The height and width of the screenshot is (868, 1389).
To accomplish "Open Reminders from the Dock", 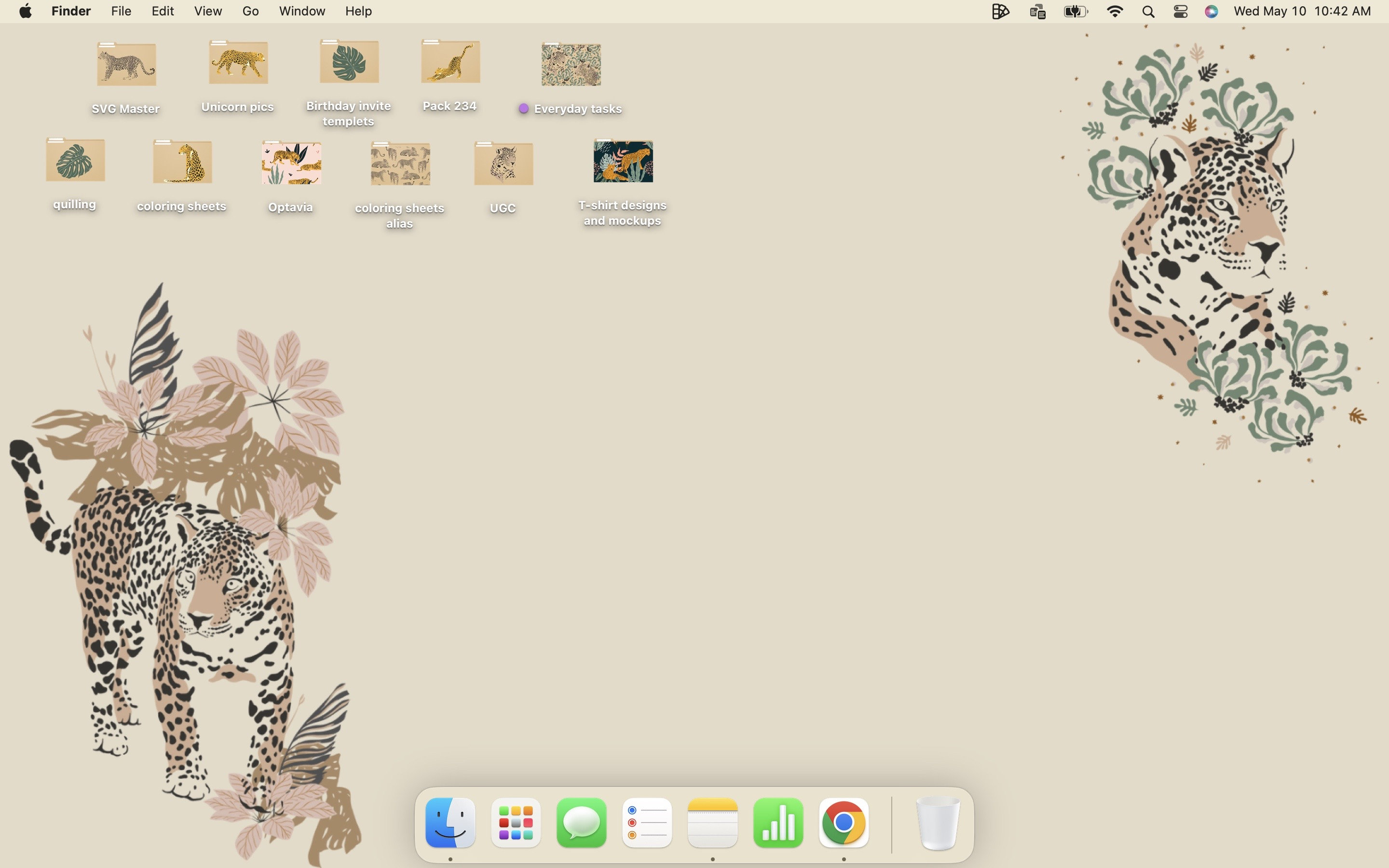I will 646,823.
